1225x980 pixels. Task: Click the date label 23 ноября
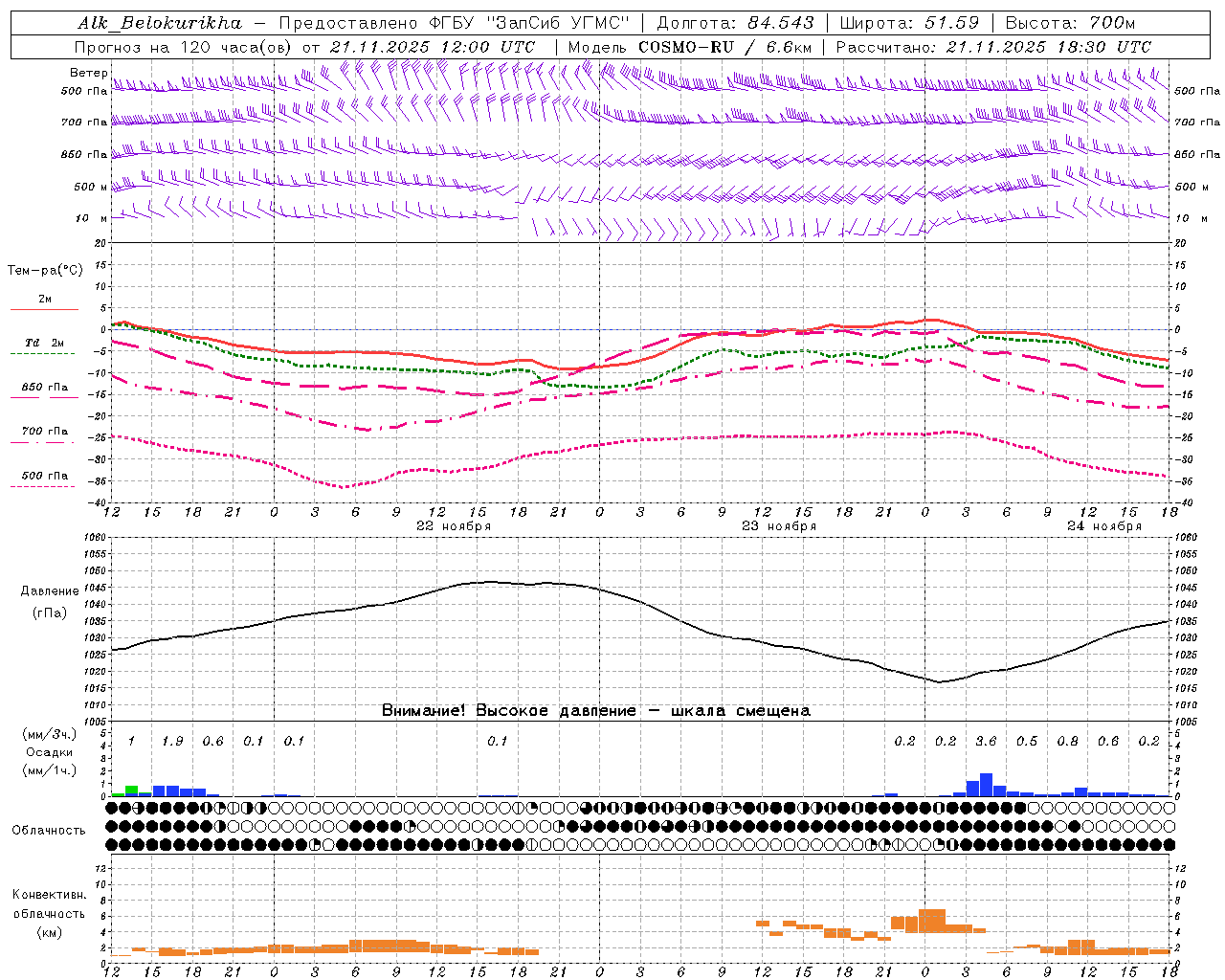point(779,526)
